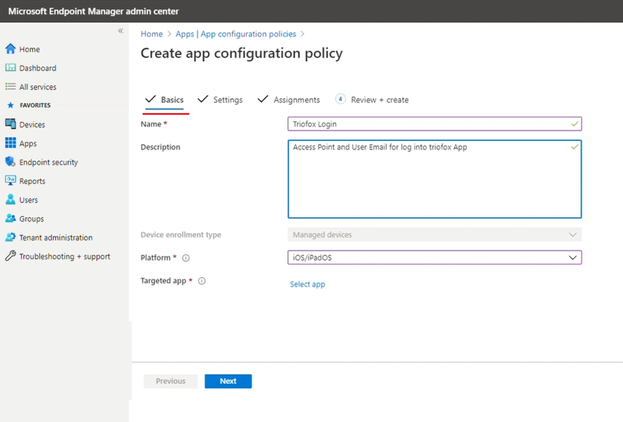The height and width of the screenshot is (422, 623).
Task: Click the Home breadcrumb link
Action: [152, 34]
